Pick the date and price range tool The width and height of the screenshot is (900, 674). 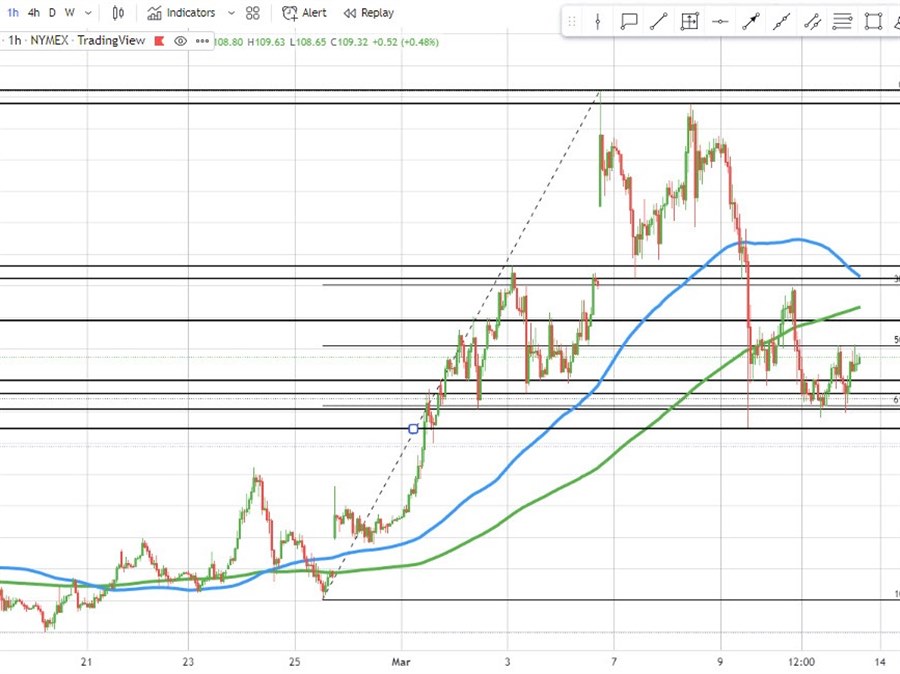coord(690,21)
